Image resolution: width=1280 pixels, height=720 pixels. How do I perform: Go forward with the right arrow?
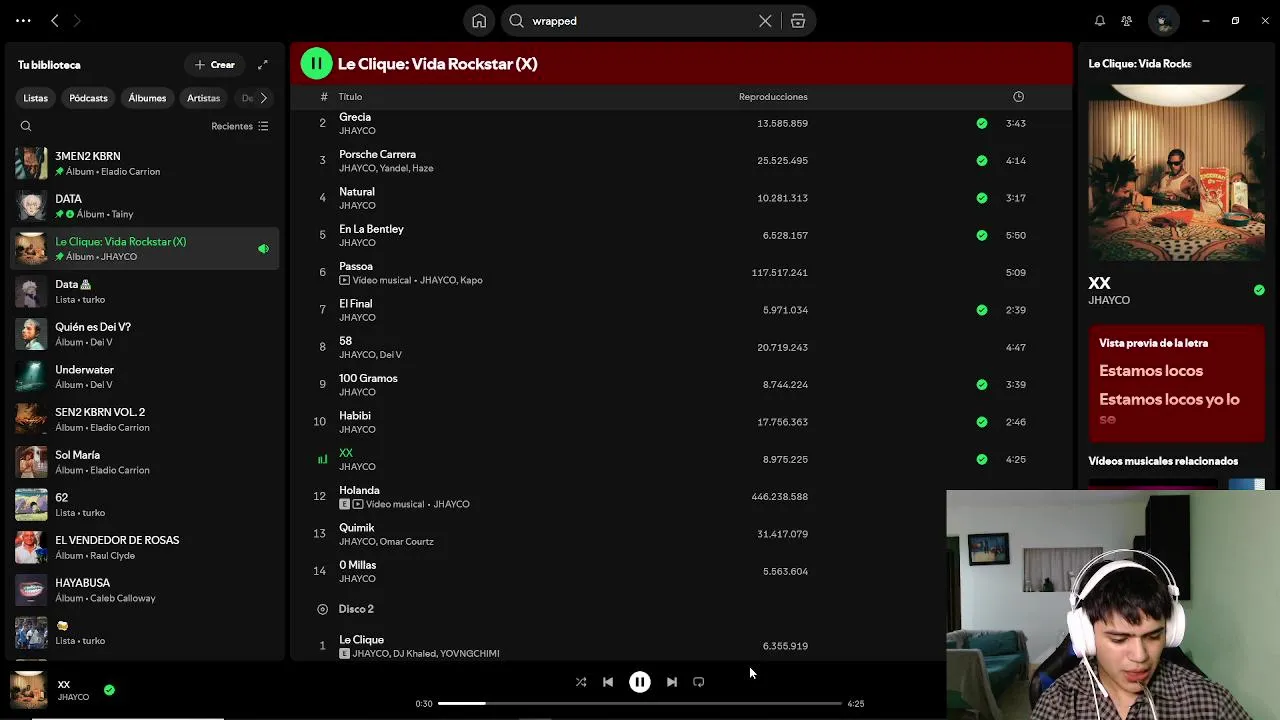coord(77,20)
